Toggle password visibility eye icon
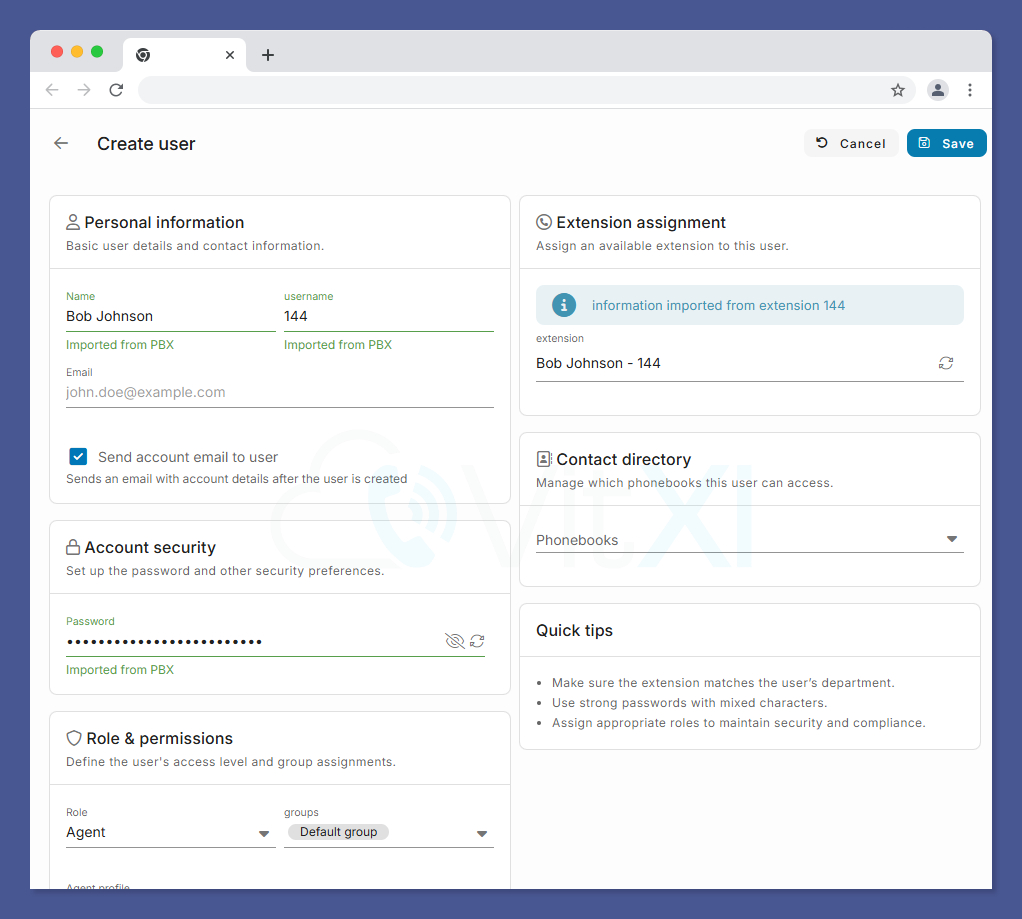1022x919 pixels. pyautogui.click(x=454, y=641)
